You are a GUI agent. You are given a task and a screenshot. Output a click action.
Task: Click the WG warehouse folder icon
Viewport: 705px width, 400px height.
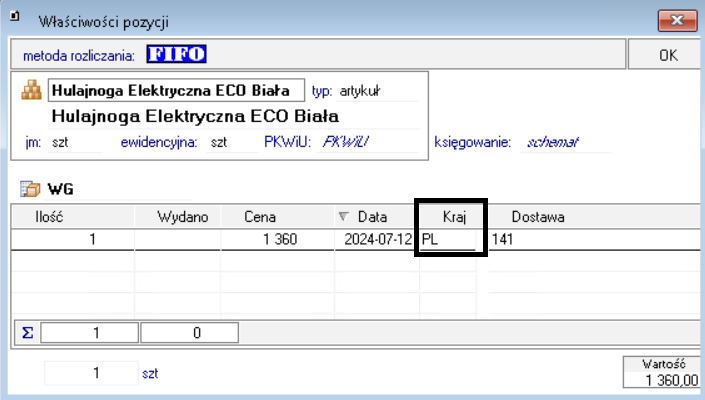[x=30, y=188]
